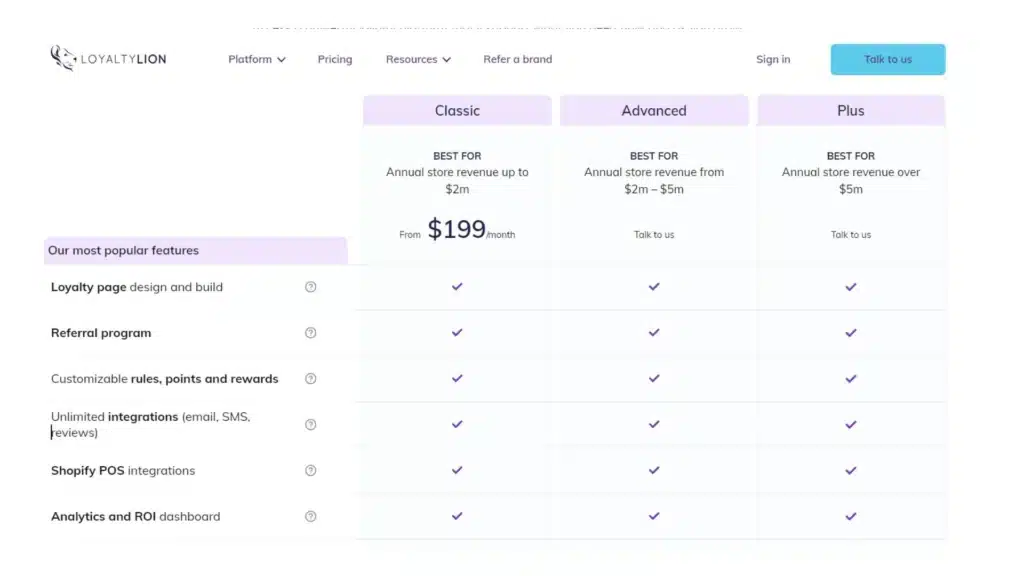Image resolution: width=1024 pixels, height=576 pixels.
Task: Click the help icon beside Analytics and ROI dashboard
Action: [x=311, y=516]
